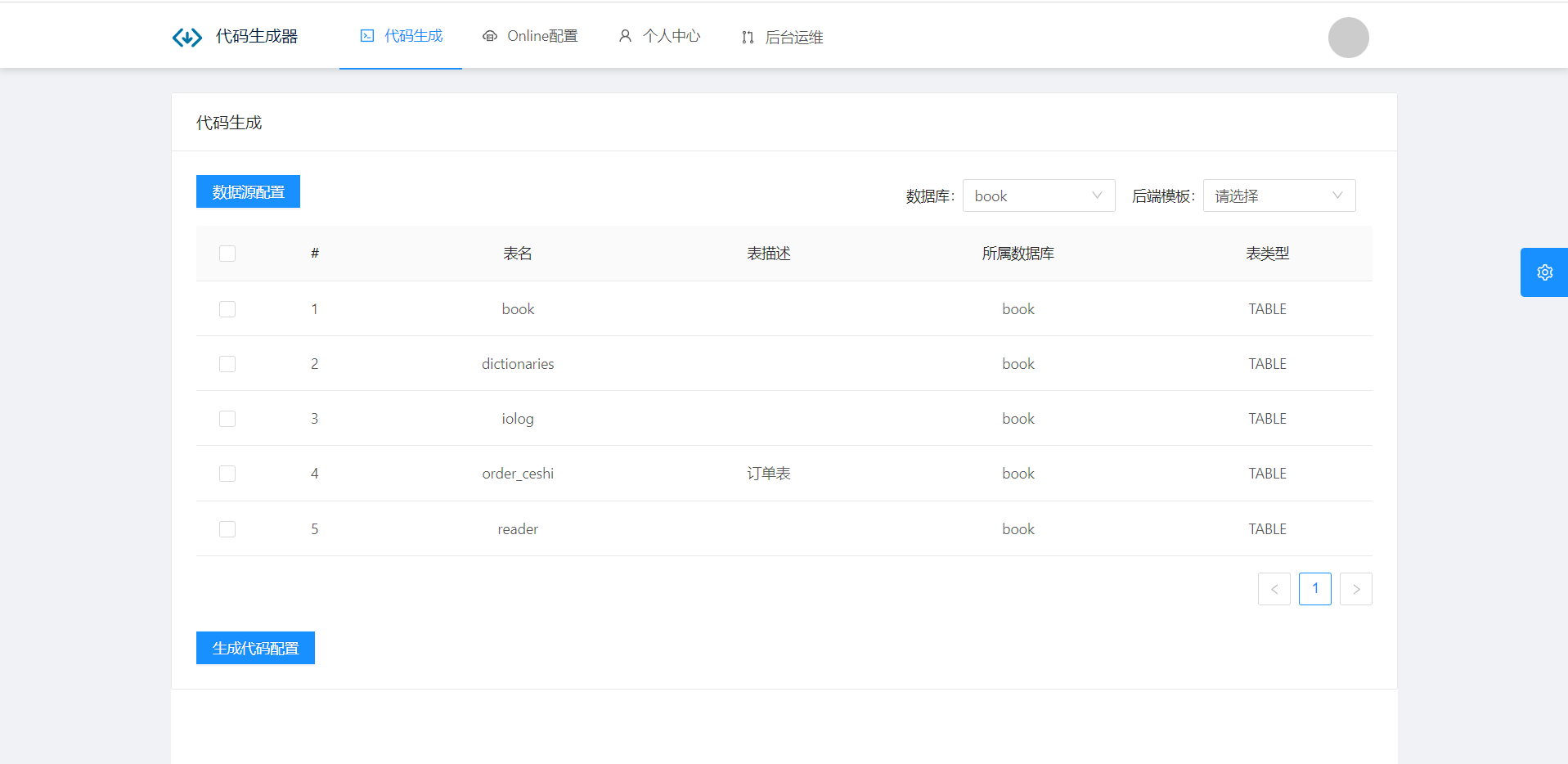Open the 个人中心 menu item

[659, 36]
